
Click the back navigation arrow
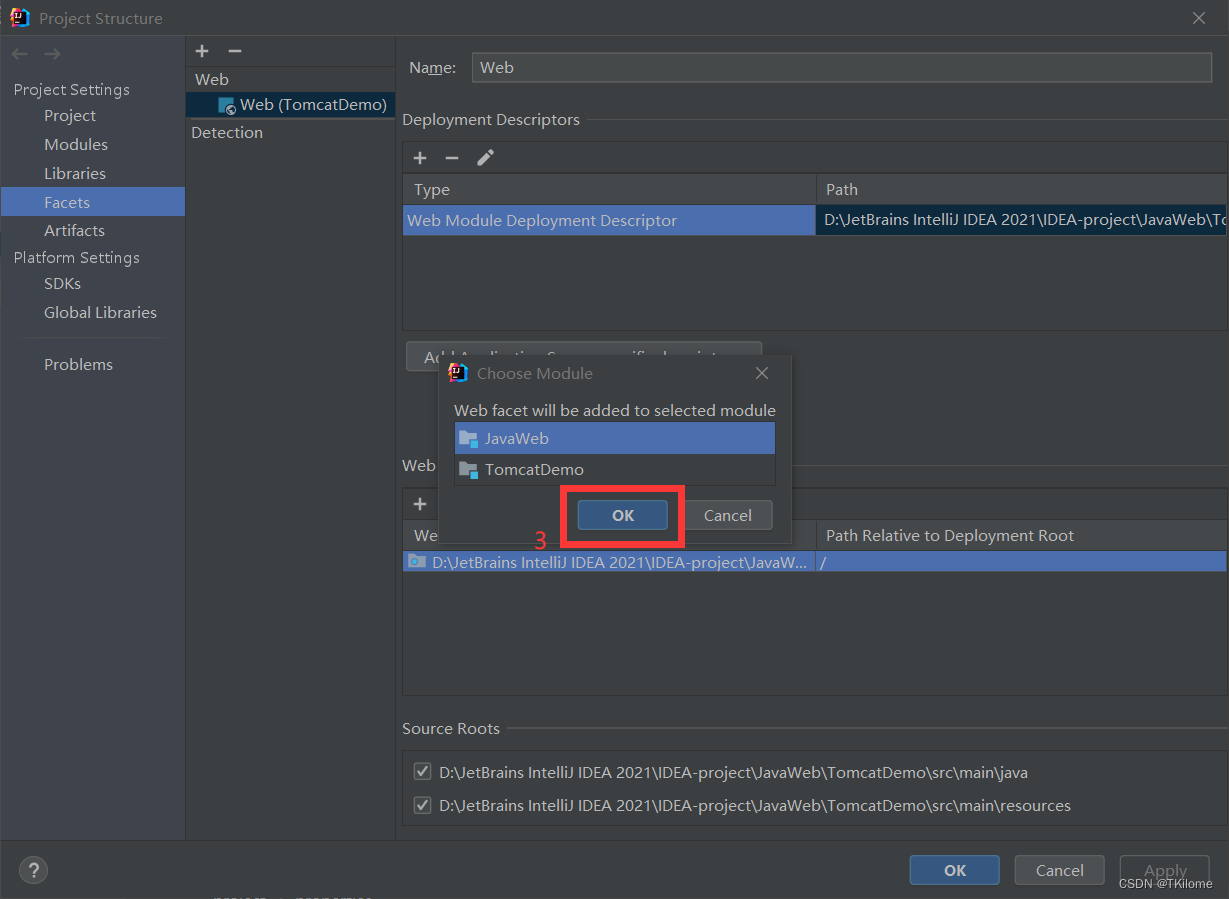[x=20, y=54]
